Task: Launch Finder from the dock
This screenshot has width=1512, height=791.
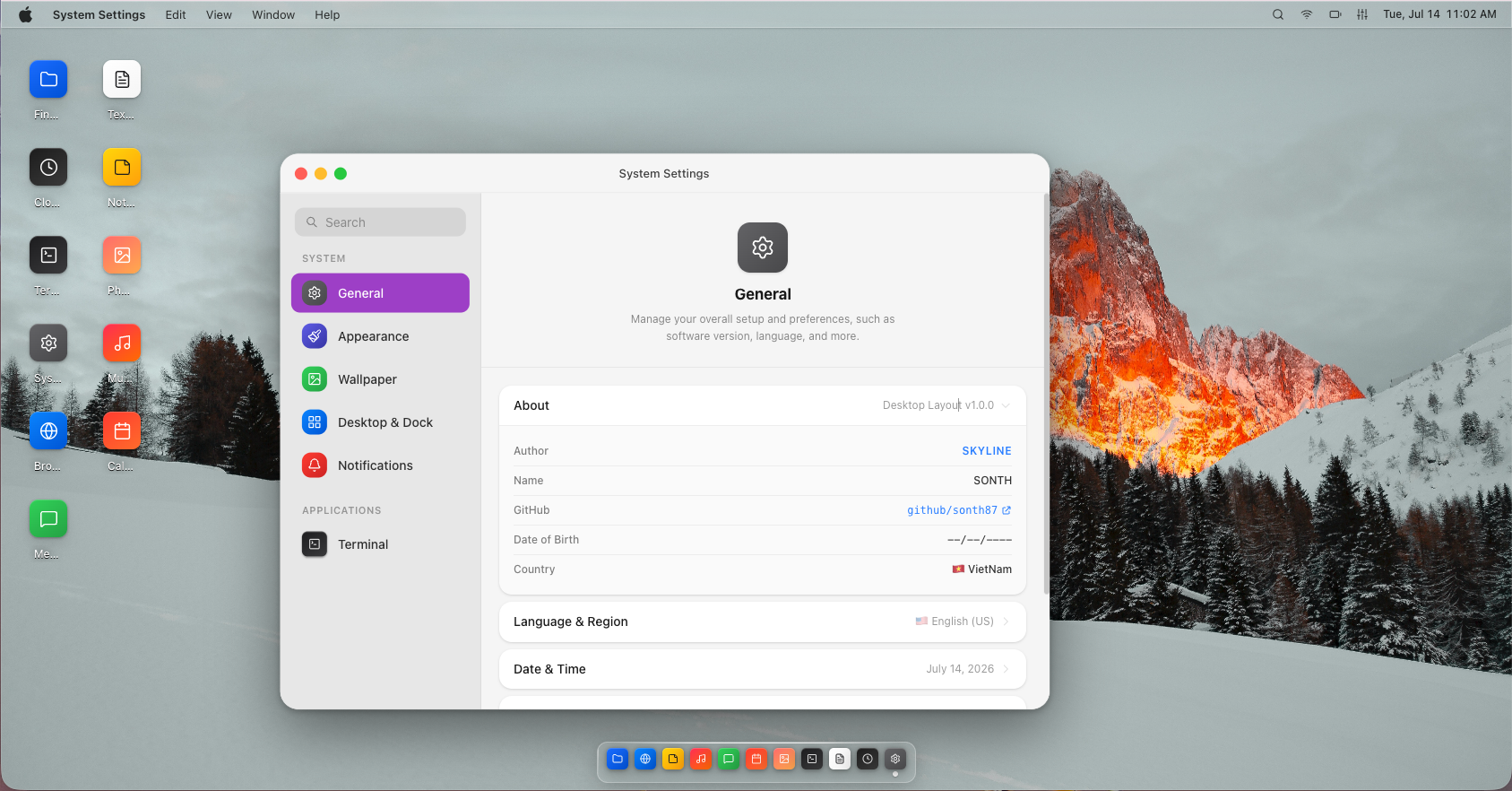Action: click(618, 759)
